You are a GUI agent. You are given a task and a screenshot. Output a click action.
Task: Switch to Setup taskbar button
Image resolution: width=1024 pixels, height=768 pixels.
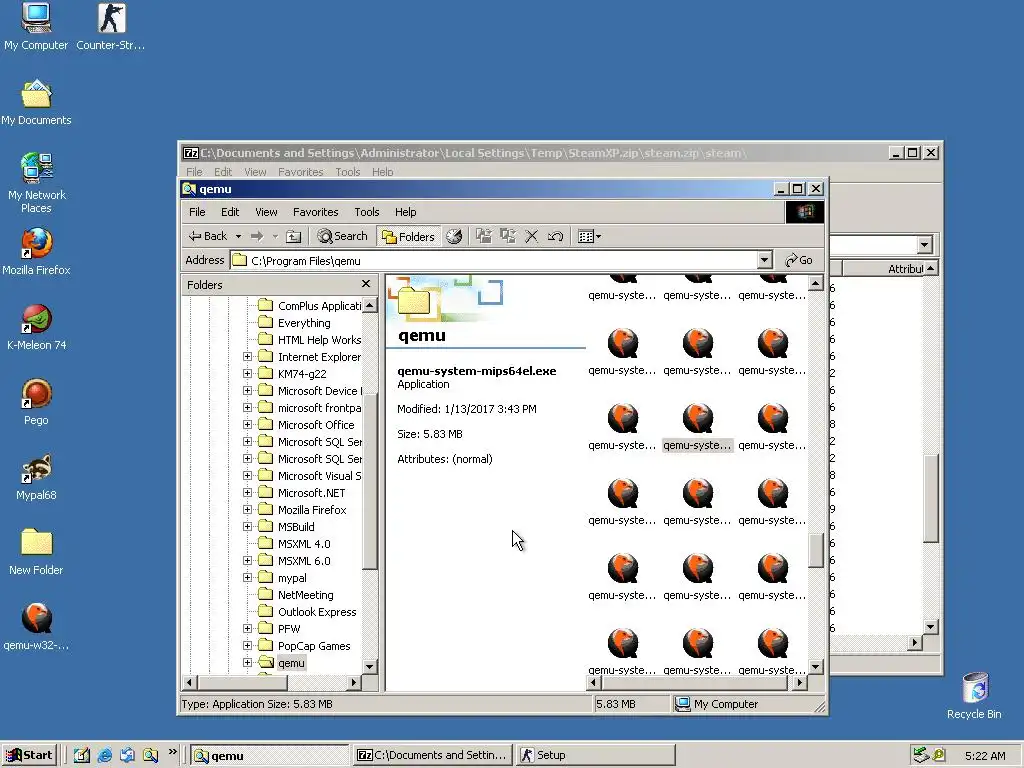coord(594,755)
